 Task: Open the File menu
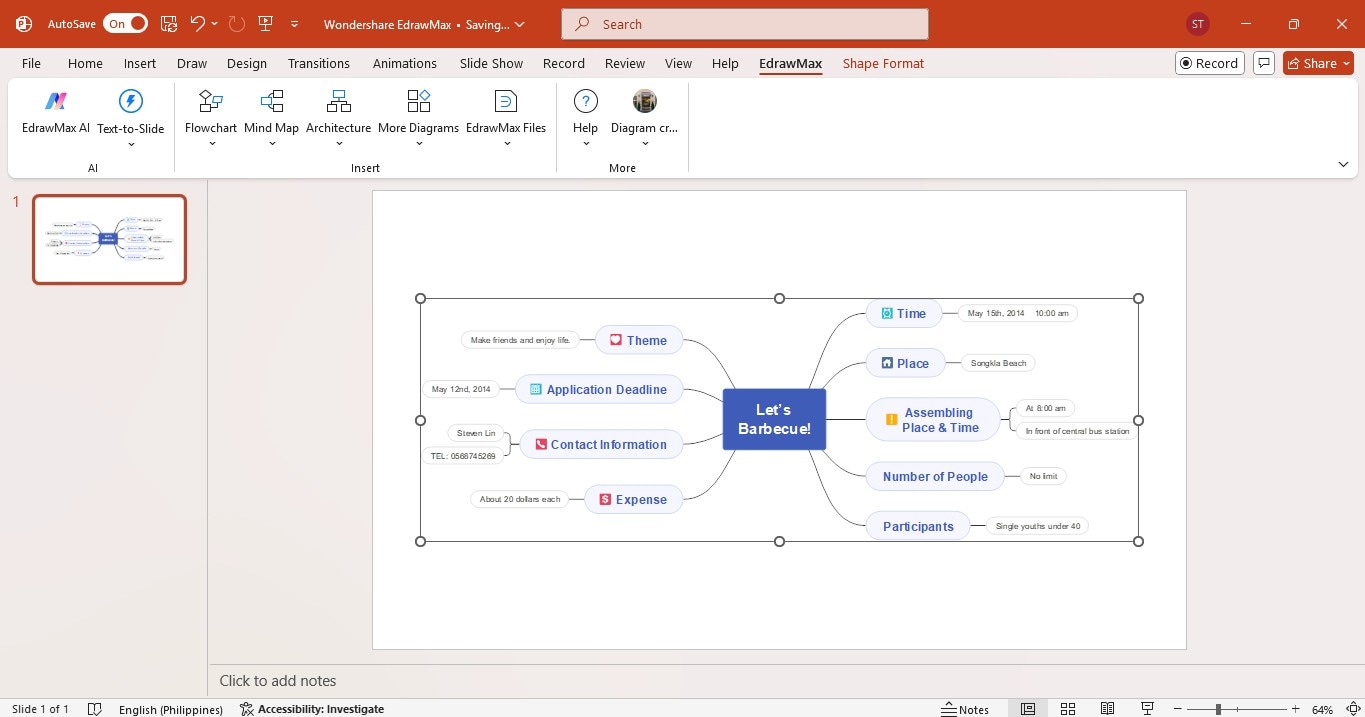[x=32, y=63]
